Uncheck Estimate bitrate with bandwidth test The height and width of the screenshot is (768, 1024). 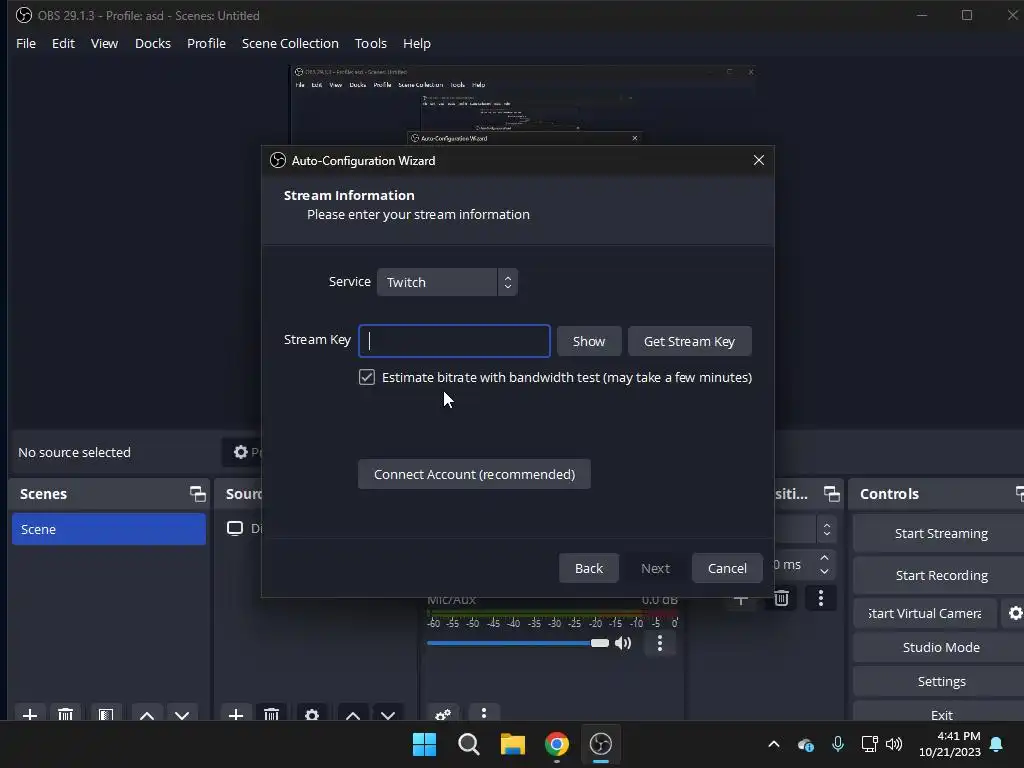click(x=367, y=377)
